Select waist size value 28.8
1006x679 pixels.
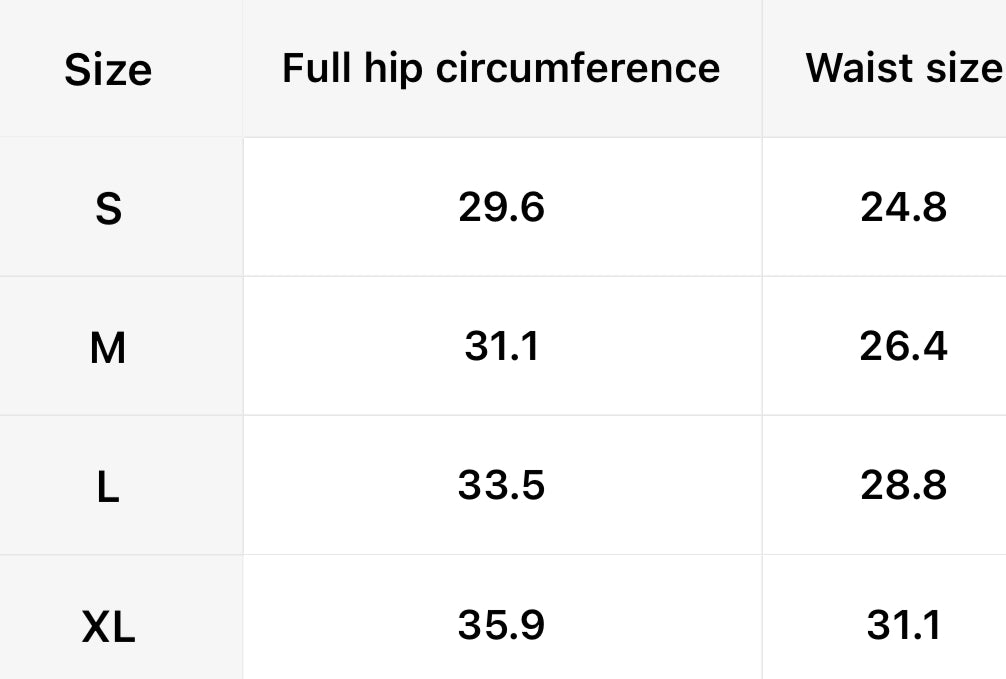(x=903, y=485)
